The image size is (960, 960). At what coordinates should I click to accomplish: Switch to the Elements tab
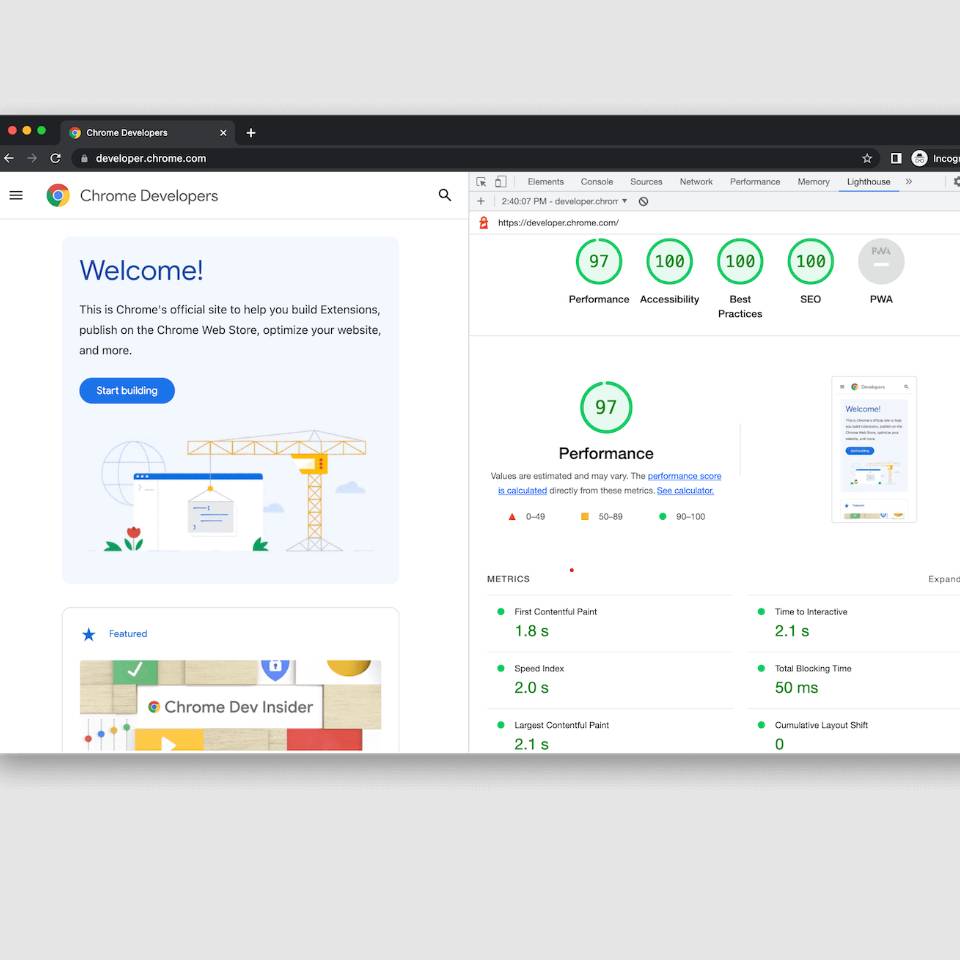pyautogui.click(x=546, y=182)
